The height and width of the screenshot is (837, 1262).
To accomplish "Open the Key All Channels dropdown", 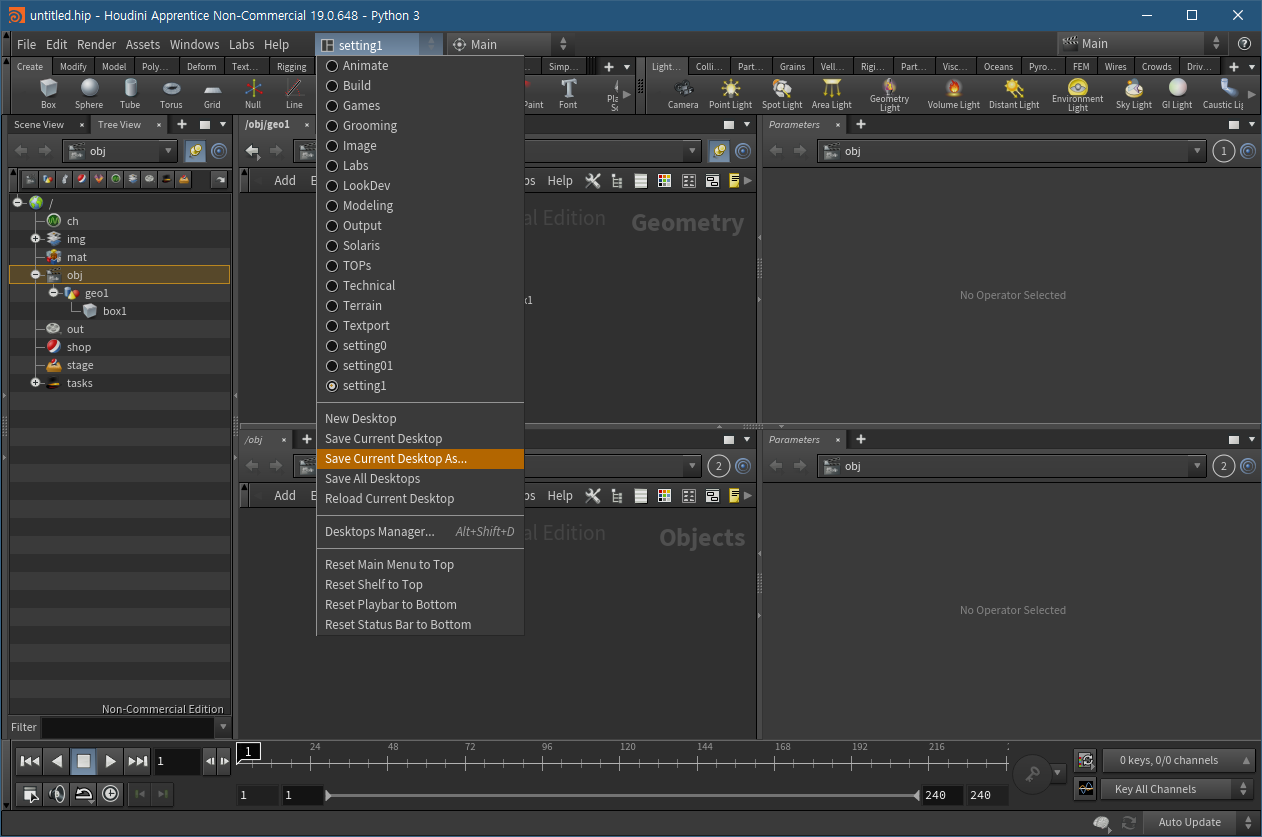I will (1177, 789).
